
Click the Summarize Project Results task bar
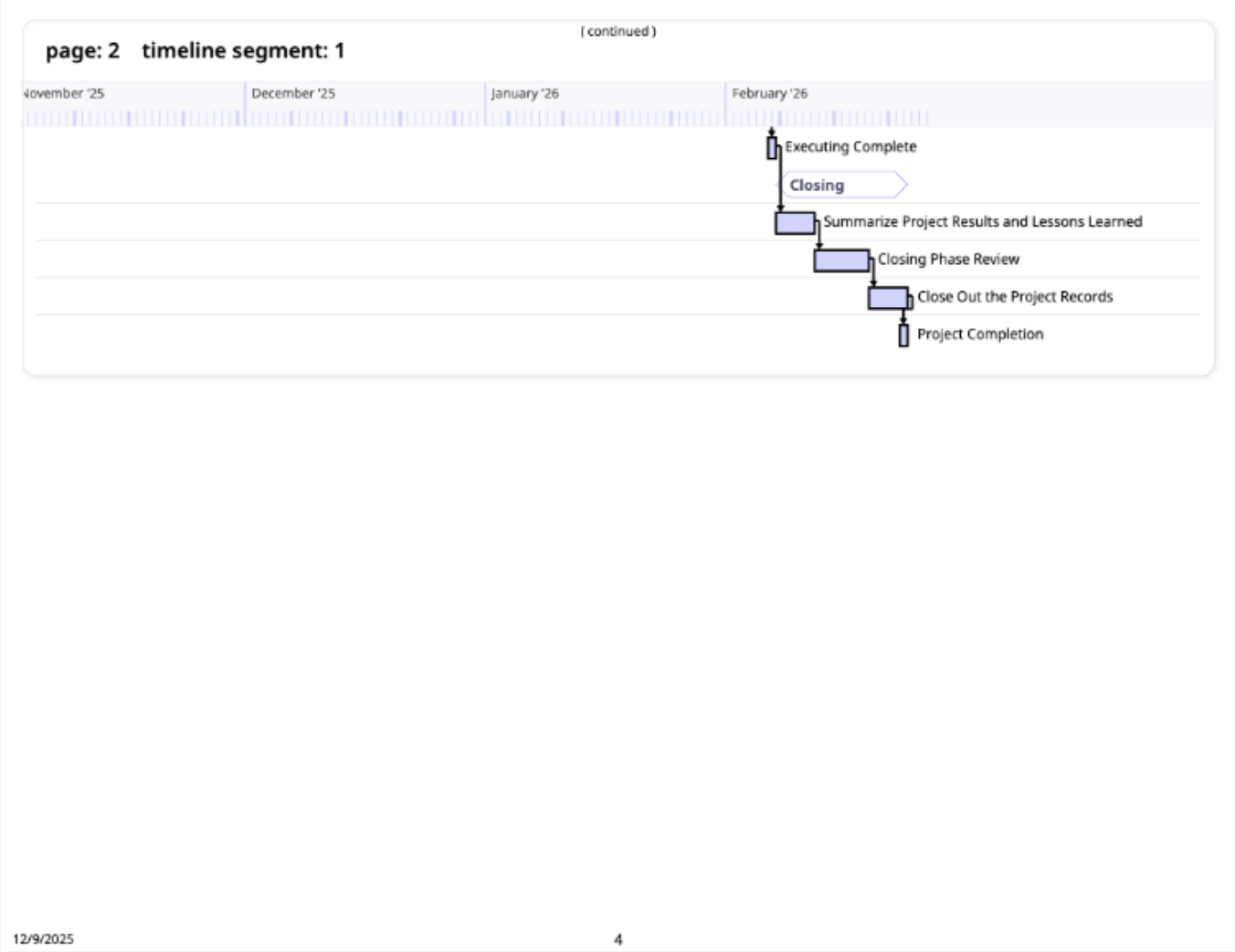795,223
